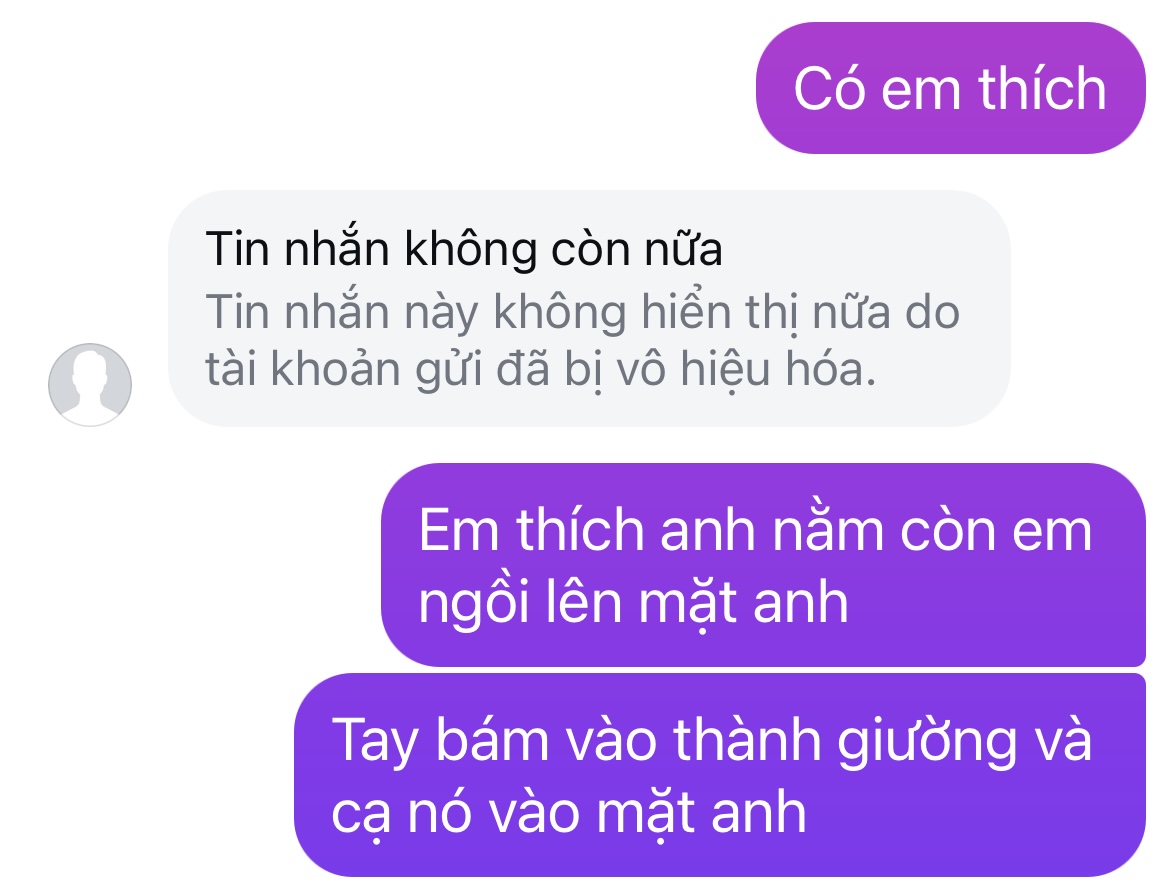The width and height of the screenshot is (1170, 889).
Task: Select the purple bubble starting "Em thích anh"
Action: [763, 565]
